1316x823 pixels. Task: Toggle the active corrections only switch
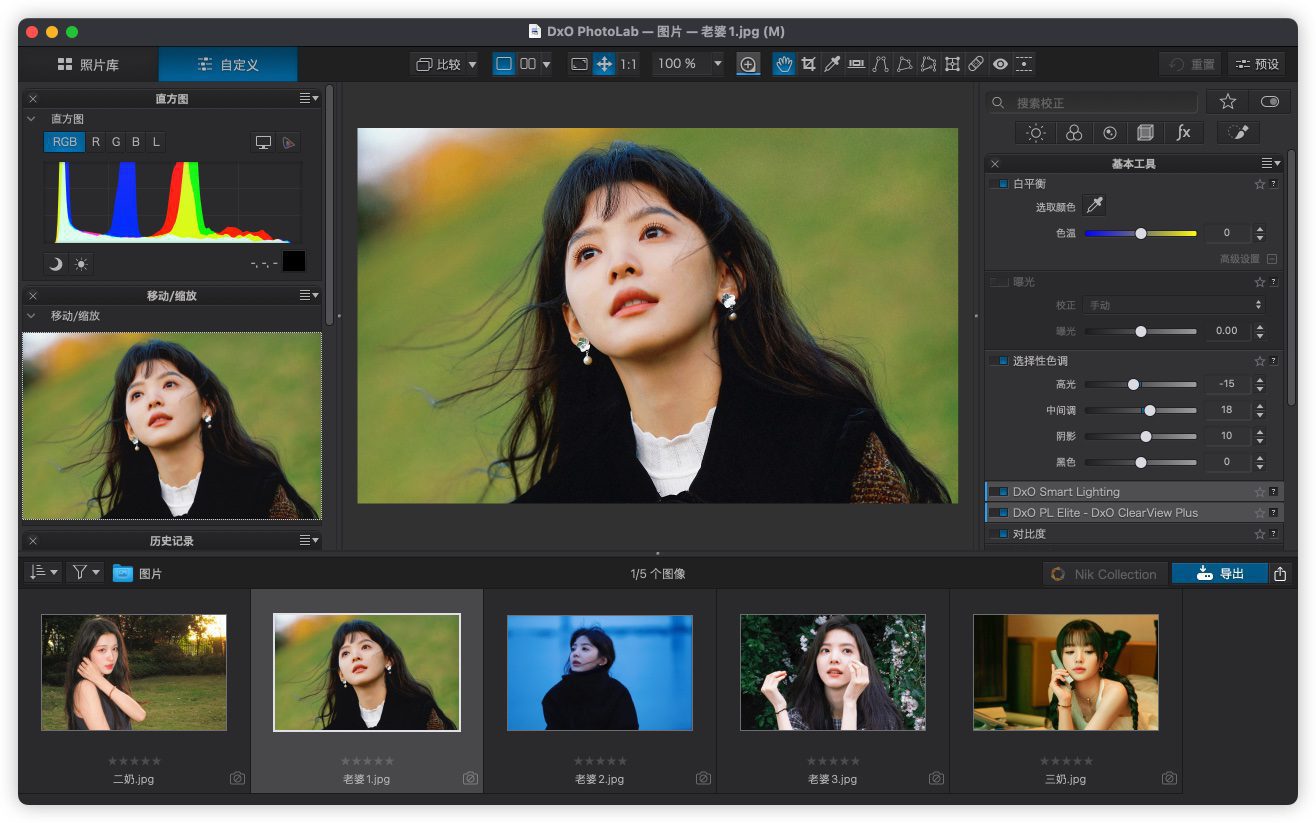1270,102
